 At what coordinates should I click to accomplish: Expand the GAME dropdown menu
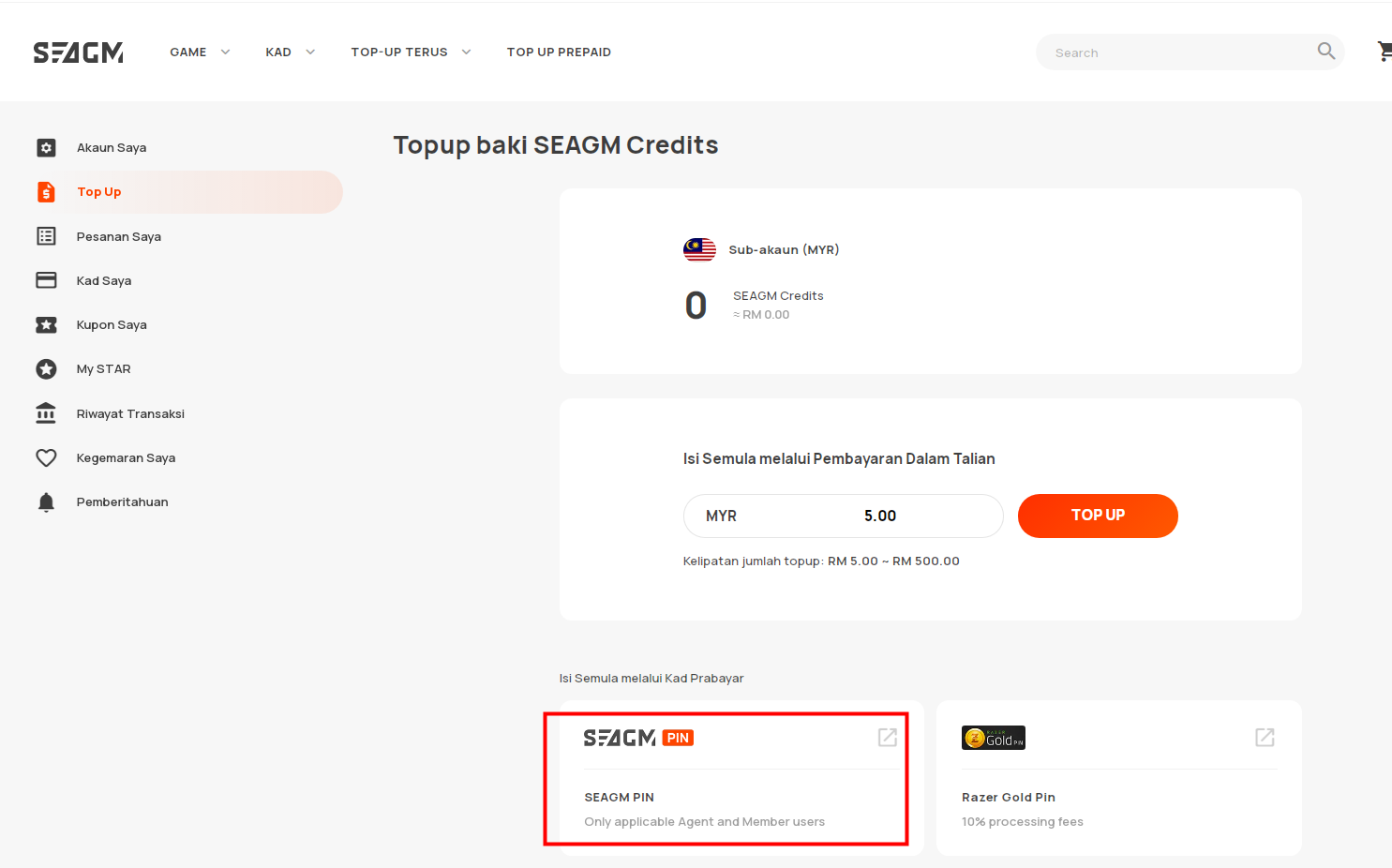[x=200, y=52]
